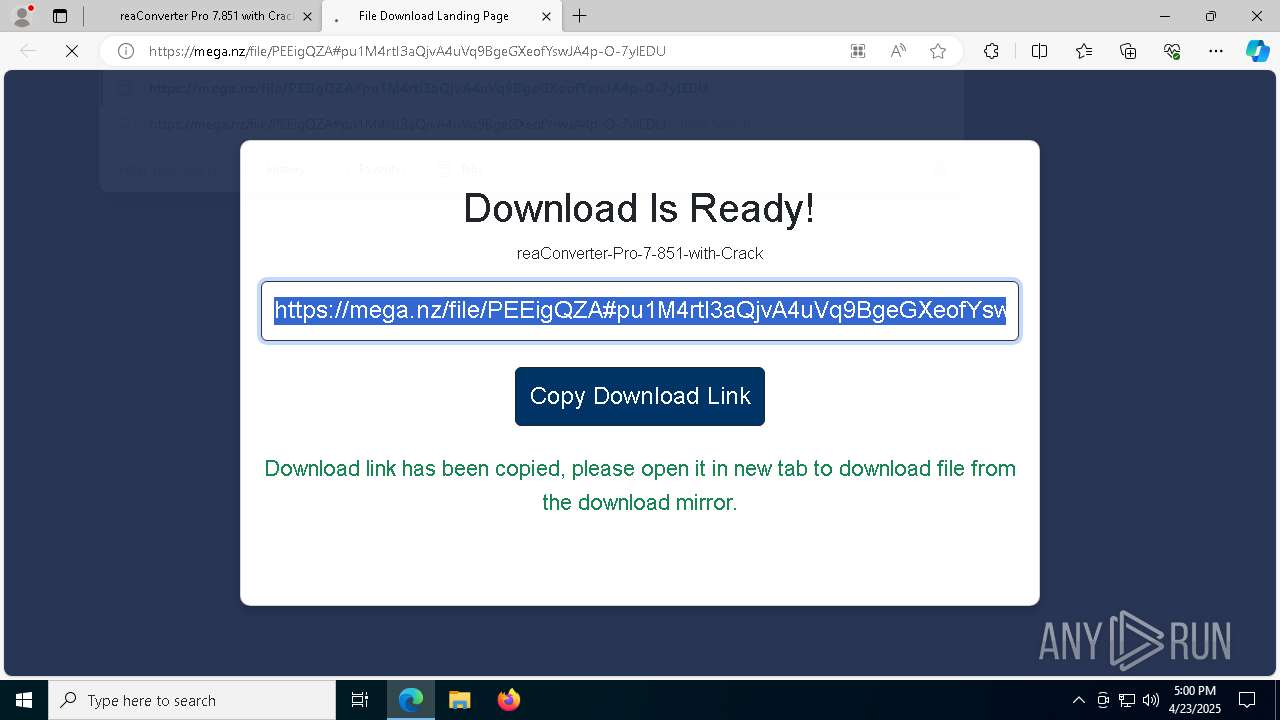Open the Favorites list
The height and width of the screenshot is (720, 1280).
coord(1084,51)
